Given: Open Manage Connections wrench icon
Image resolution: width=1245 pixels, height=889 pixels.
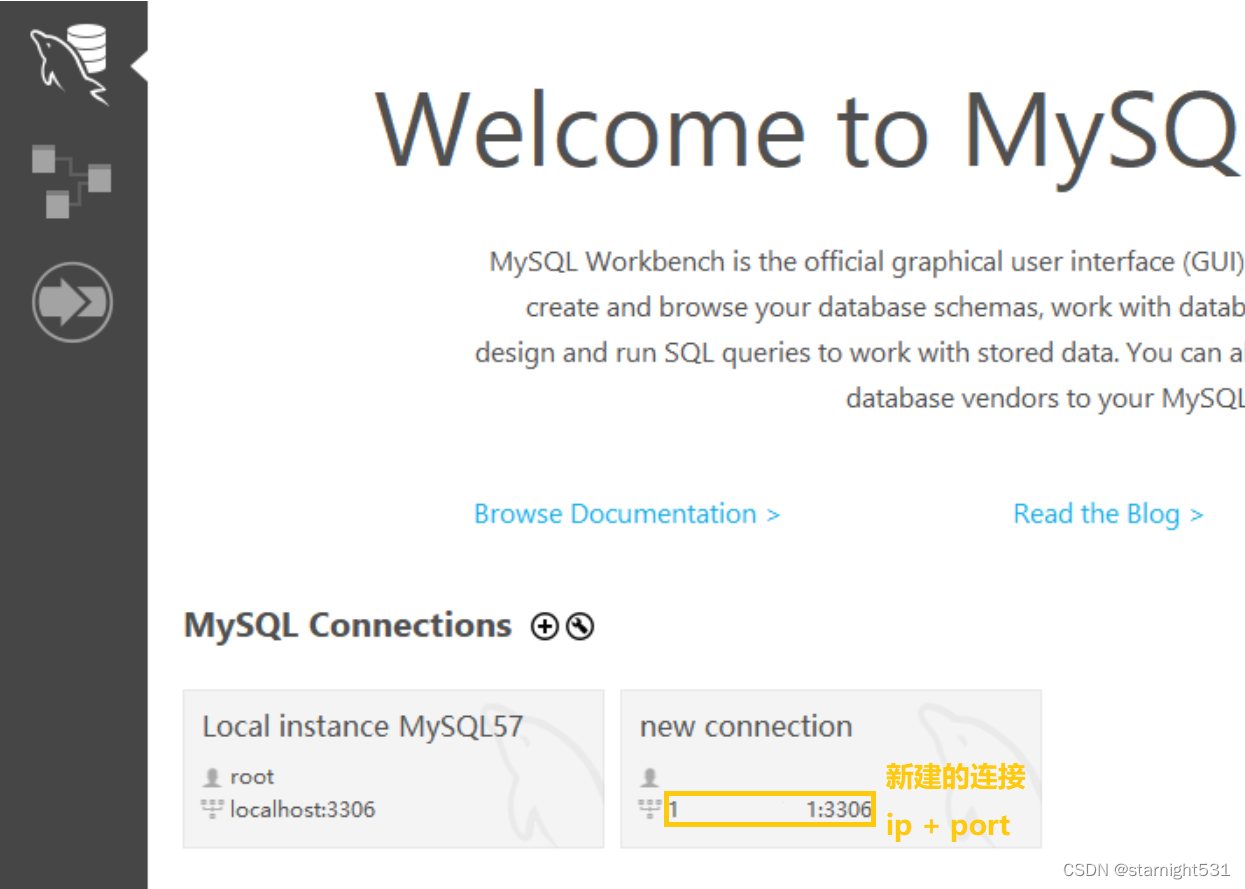Looking at the screenshot, I should (580, 627).
